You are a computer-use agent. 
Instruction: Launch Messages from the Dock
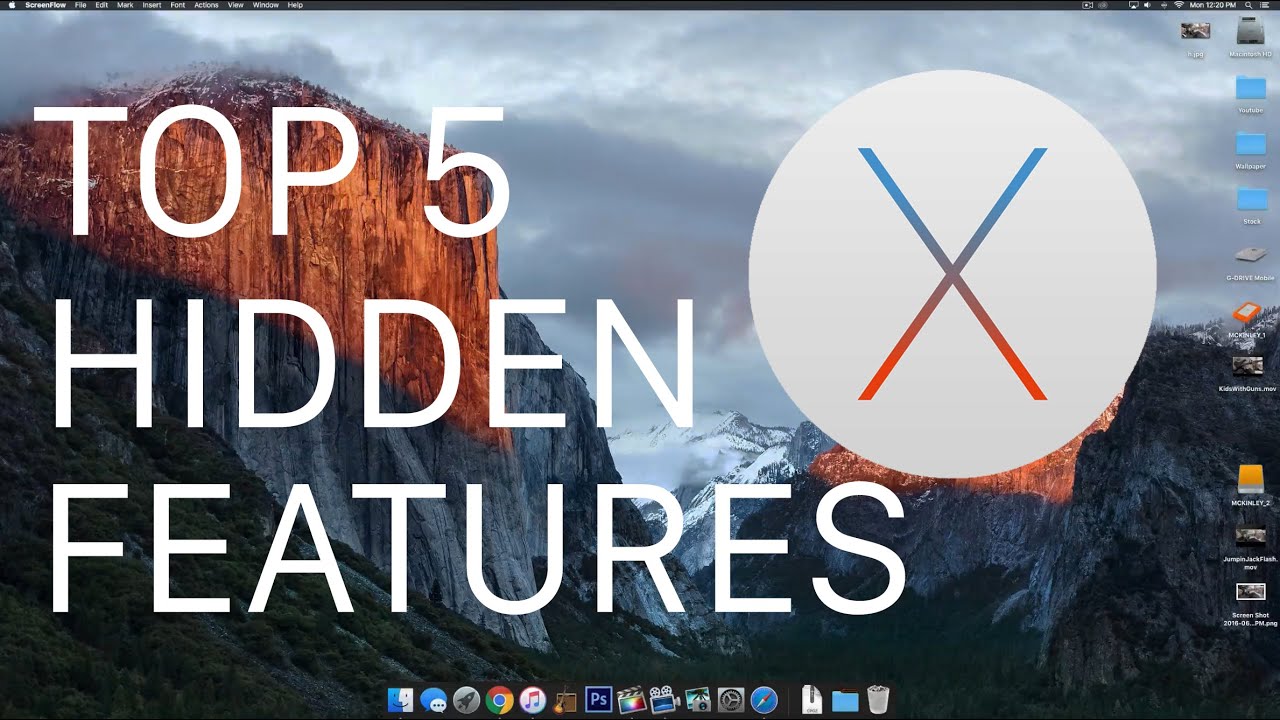(434, 700)
